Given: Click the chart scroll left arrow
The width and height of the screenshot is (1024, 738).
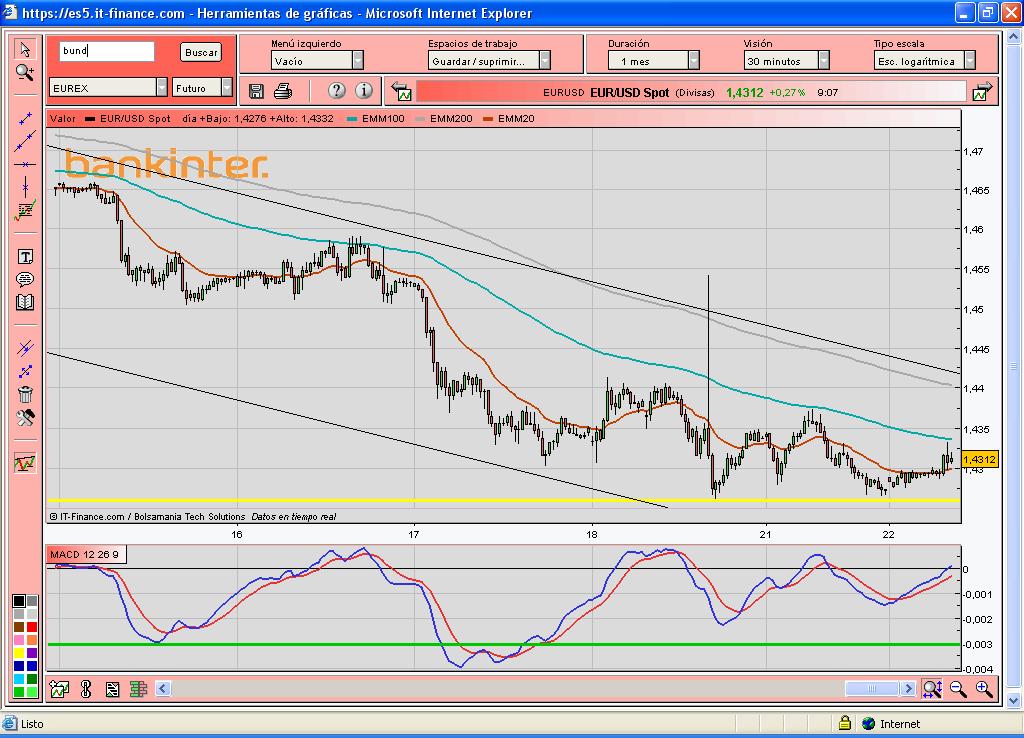Looking at the screenshot, I should coord(163,688).
